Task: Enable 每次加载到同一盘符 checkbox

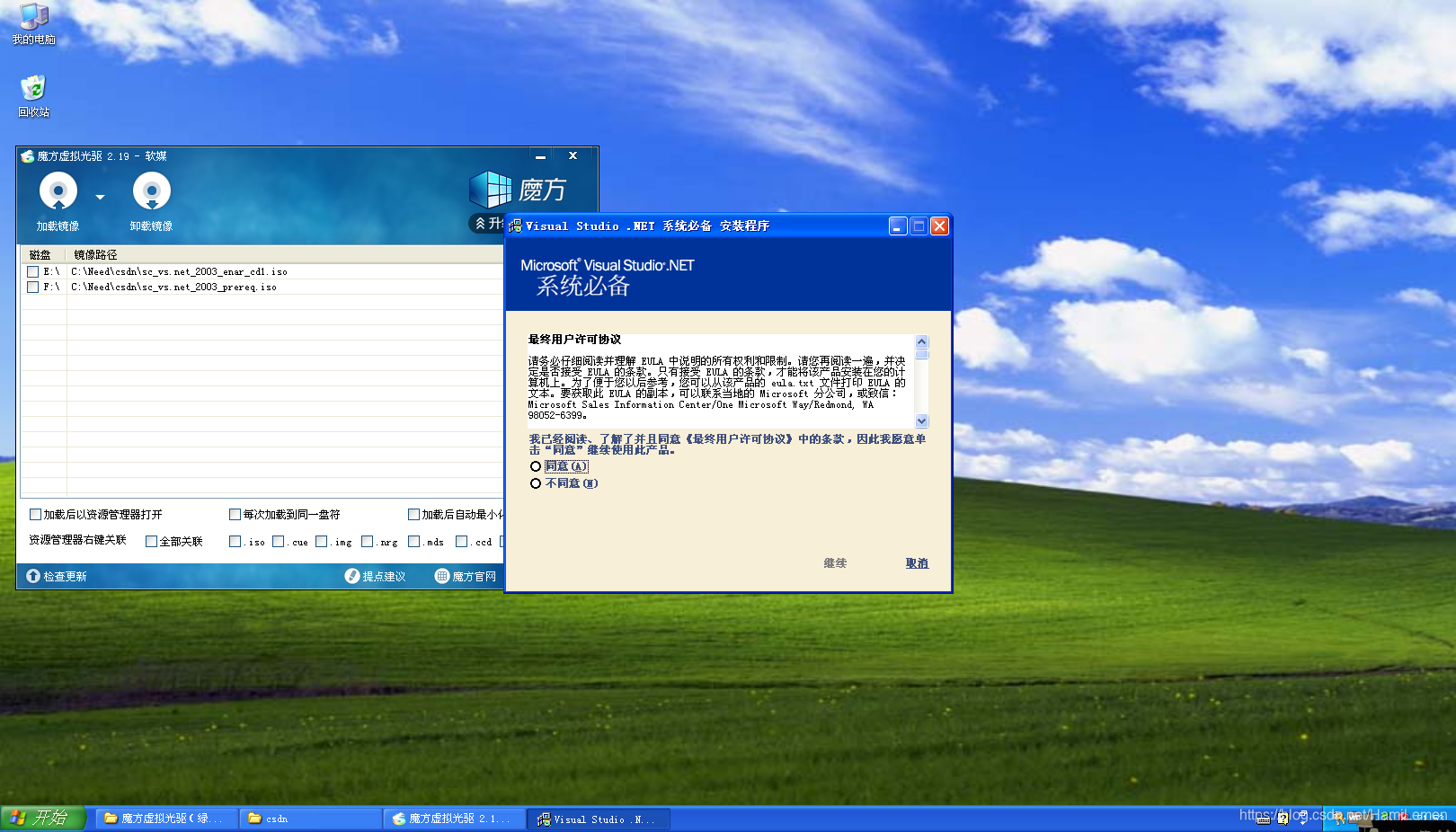Action: (x=235, y=515)
